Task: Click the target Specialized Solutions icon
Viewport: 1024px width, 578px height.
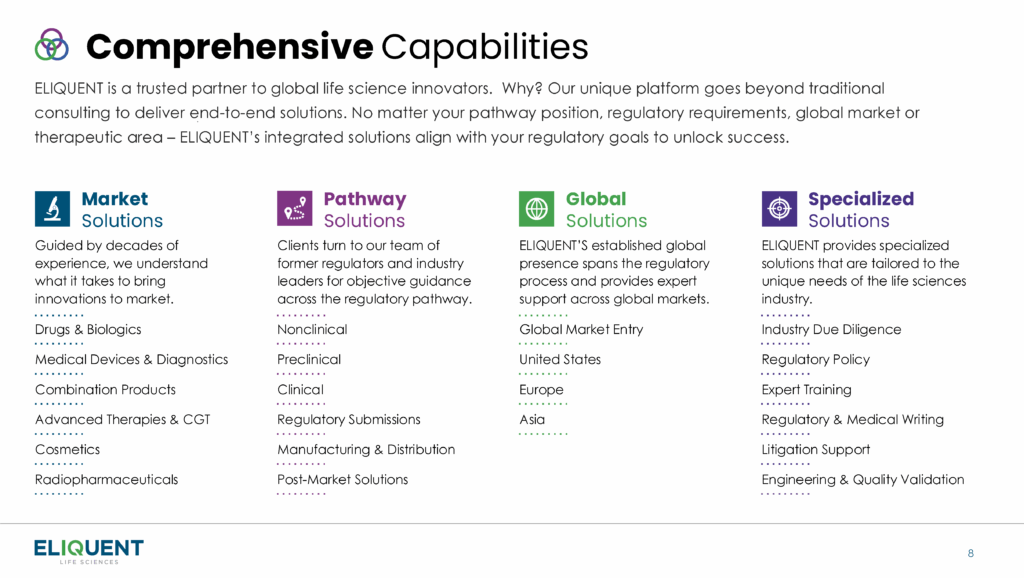Action: coord(779,209)
